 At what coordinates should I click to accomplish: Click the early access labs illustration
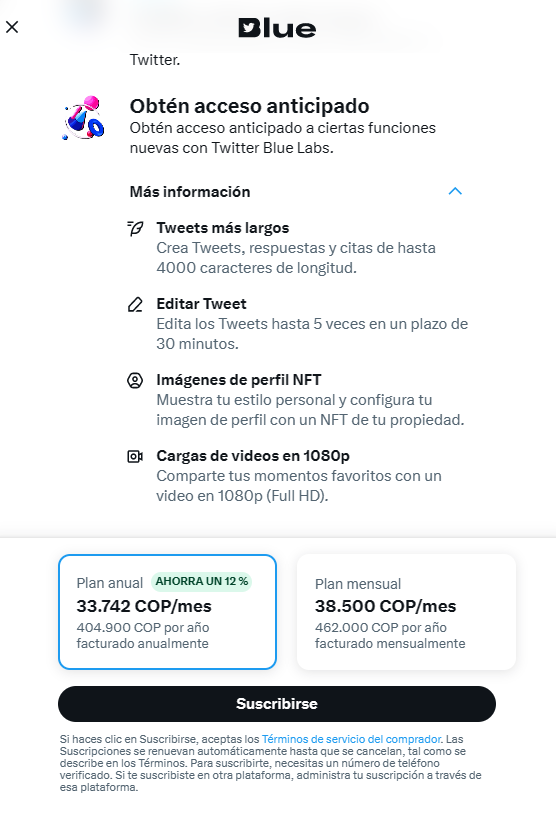84,118
